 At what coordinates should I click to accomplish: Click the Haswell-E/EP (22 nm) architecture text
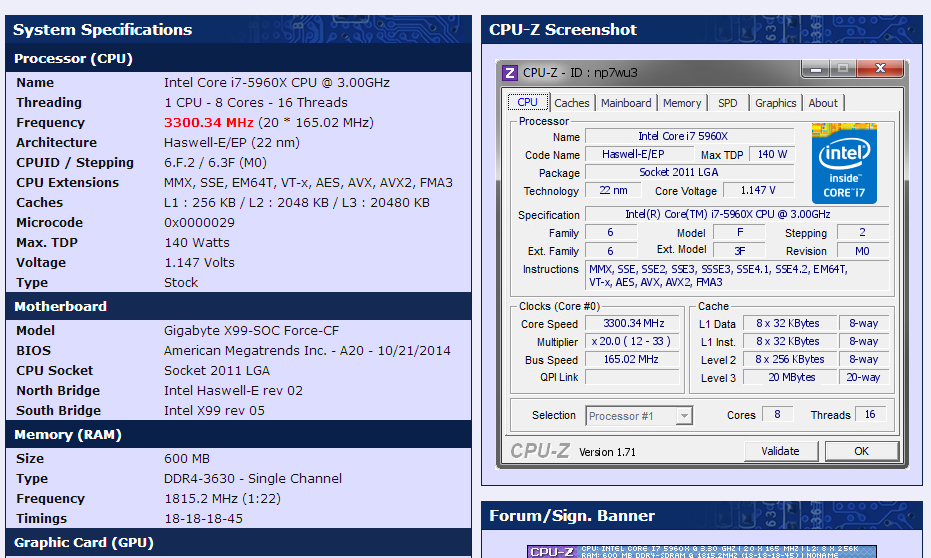[232, 142]
